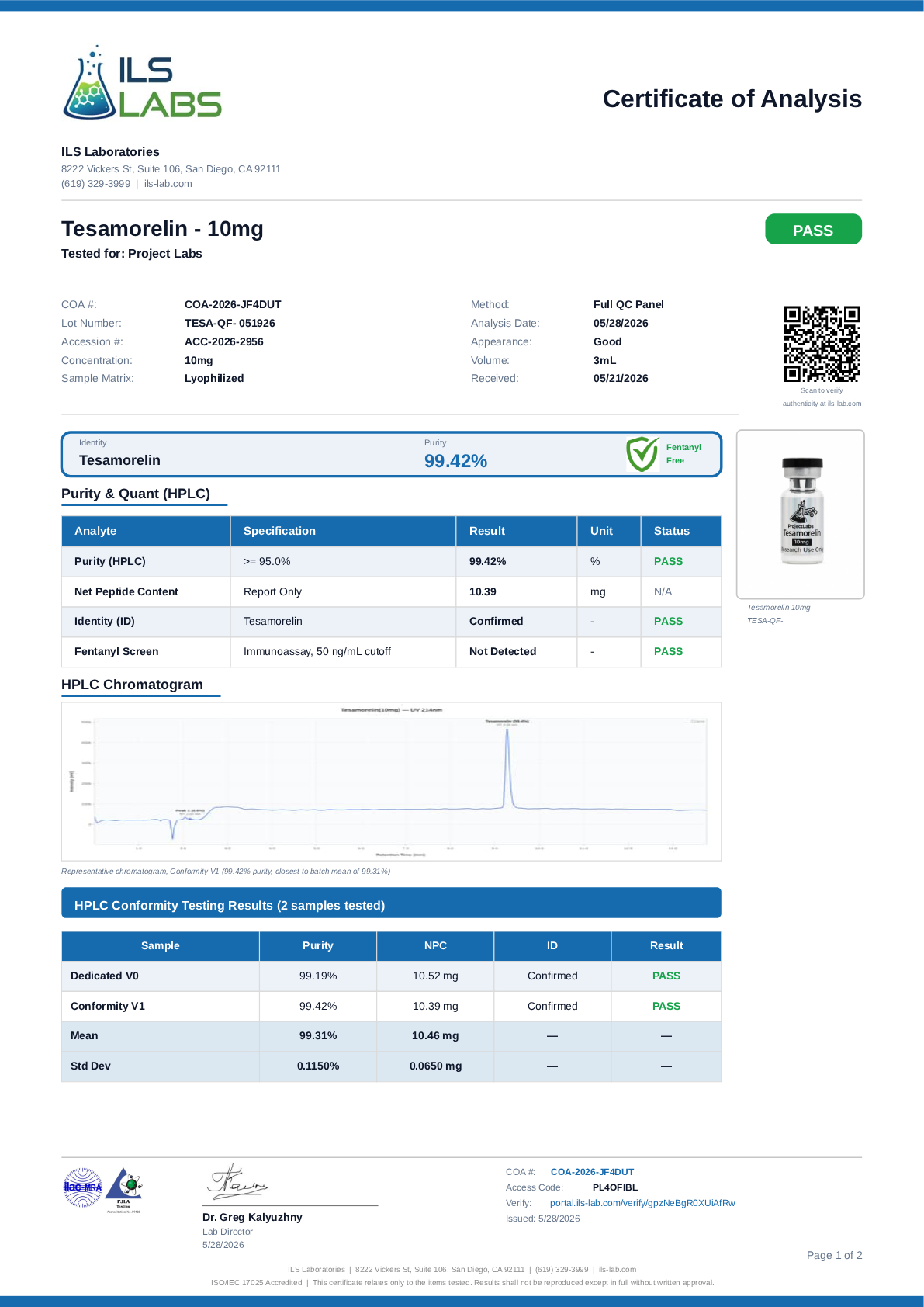This screenshot has width=924, height=1307.
Task: Select the Specification column header
Action: point(343,531)
